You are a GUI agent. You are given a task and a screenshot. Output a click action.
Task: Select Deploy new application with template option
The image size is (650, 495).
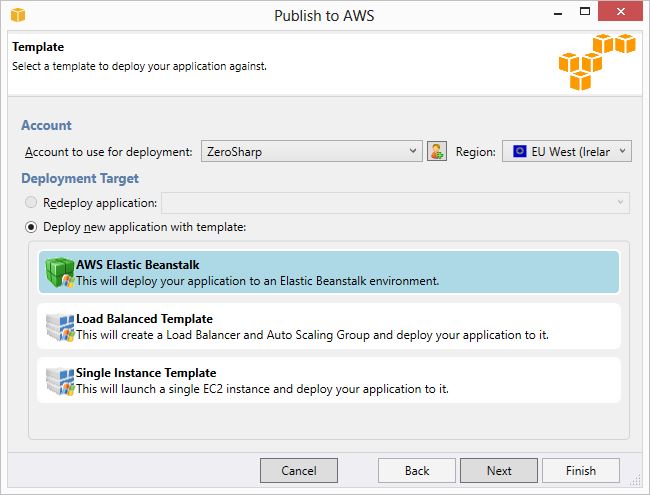(x=31, y=227)
